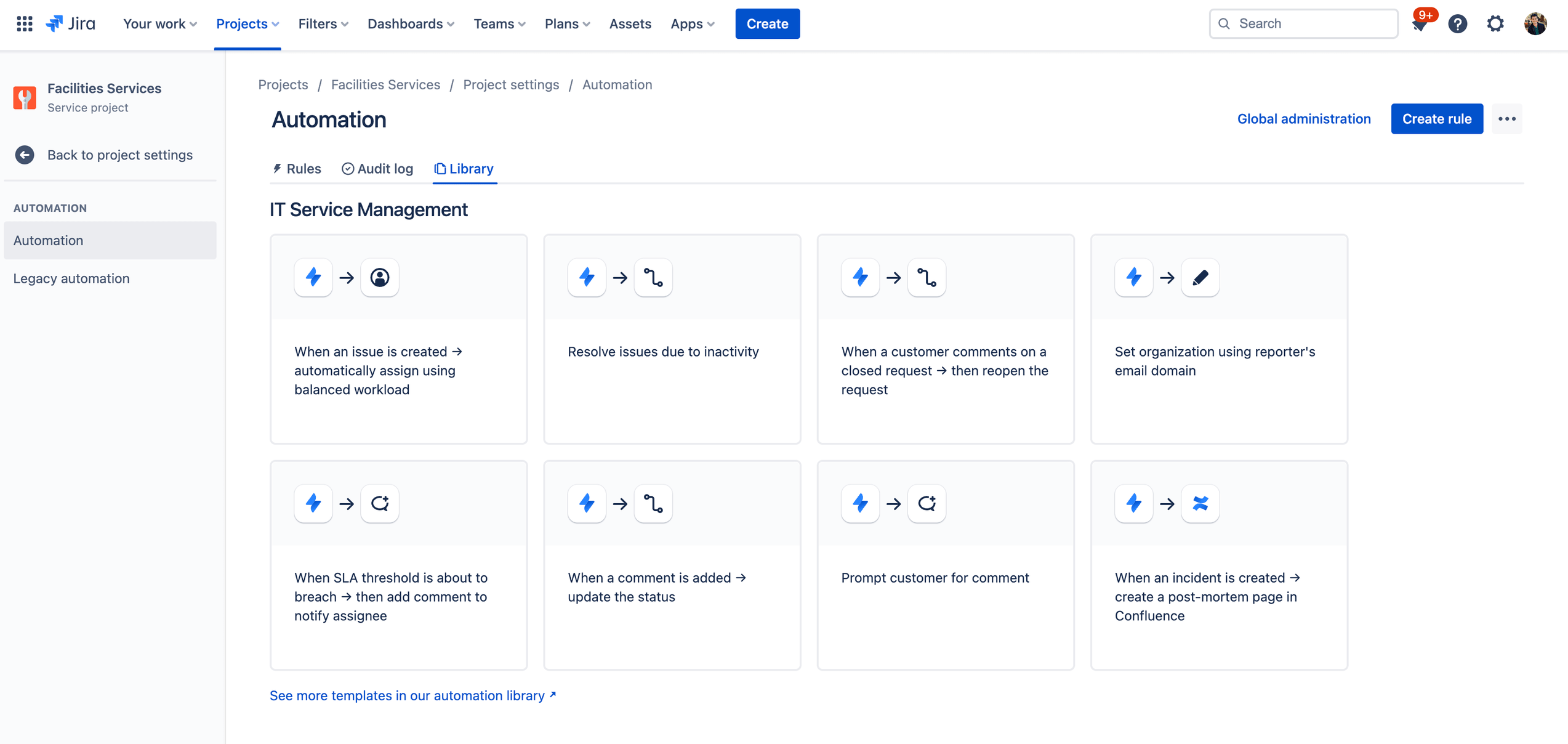Expand the Projects dropdown in breadcrumb
The image size is (1568, 744).
[282, 84]
